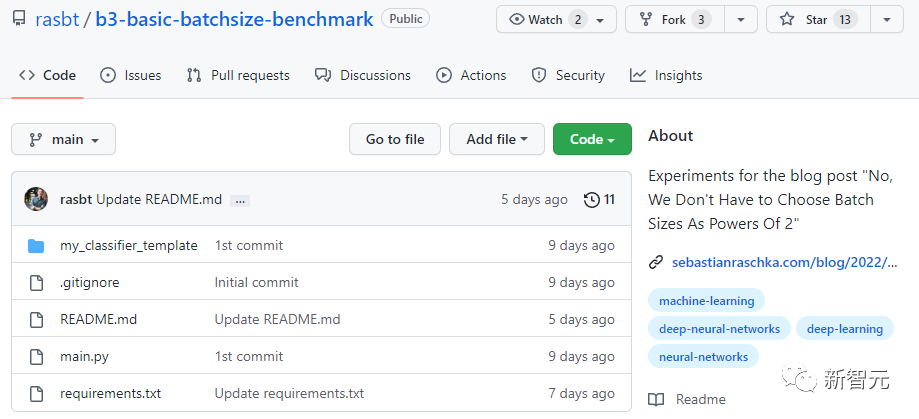This screenshot has height=419, width=919.
Task: Click rasbt's avatar thumbnail in commit row
Action: click(36, 199)
